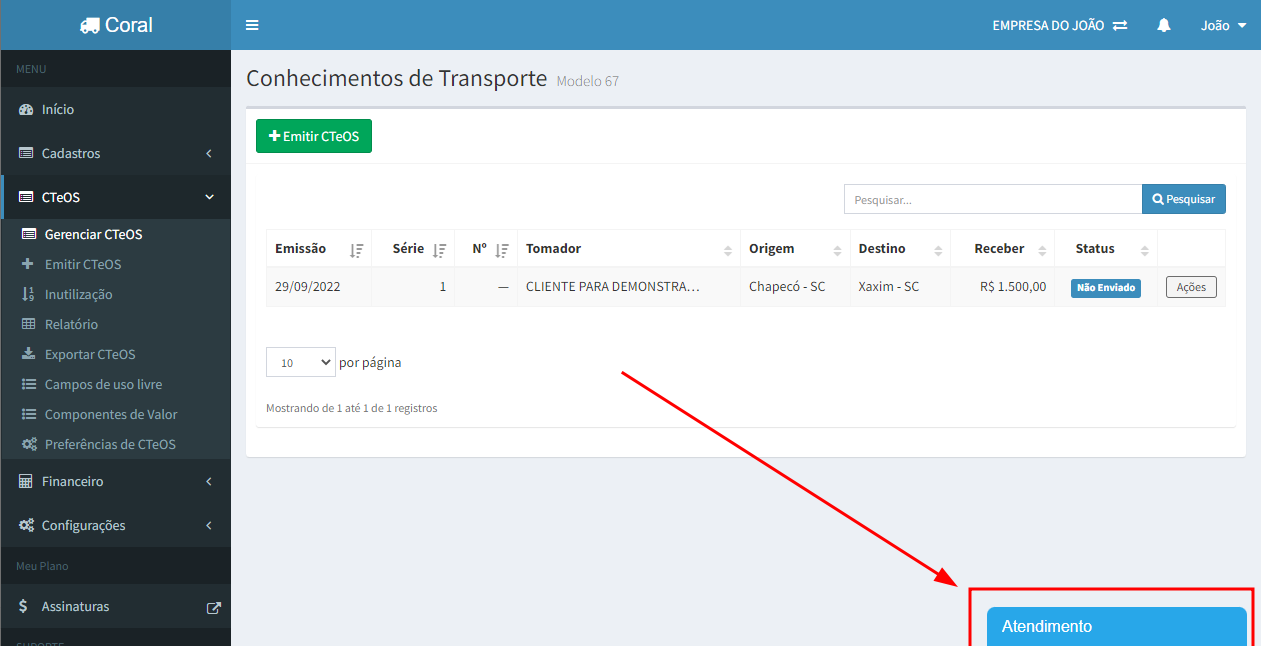The width and height of the screenshot is (1261, 646).
Task: Click the company switch arrows icon
Action: (x=1120, y=25)
